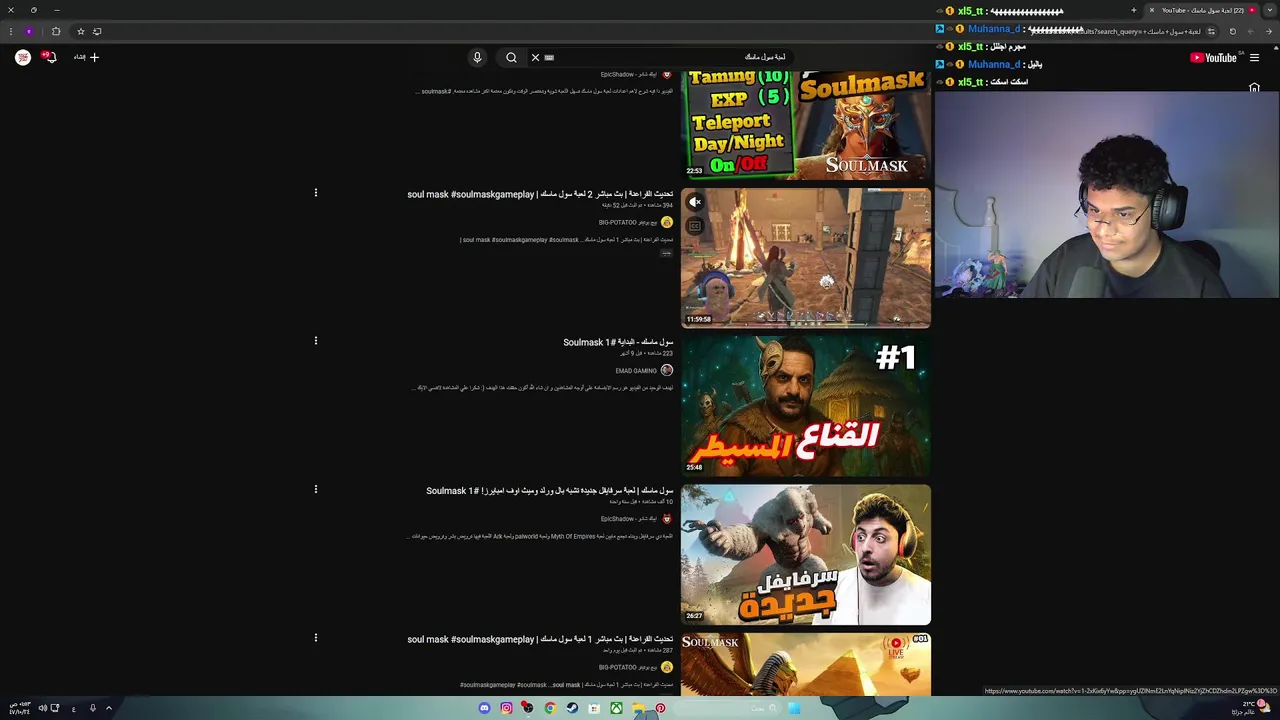Reload the page with the refresh button
The image size is (1280, 720).
click(1232, 31)
